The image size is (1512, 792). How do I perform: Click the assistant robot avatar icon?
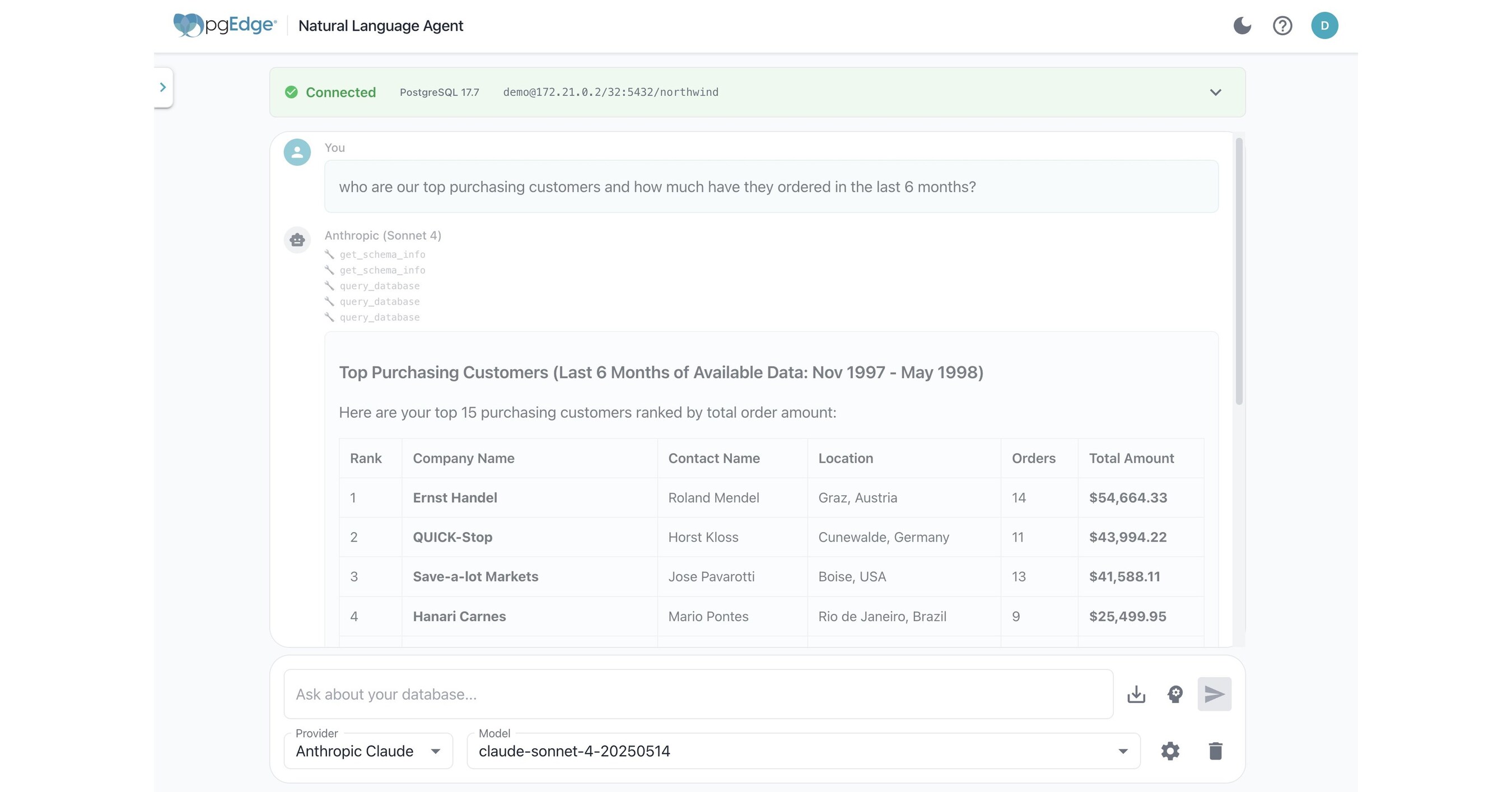(296, 240)
